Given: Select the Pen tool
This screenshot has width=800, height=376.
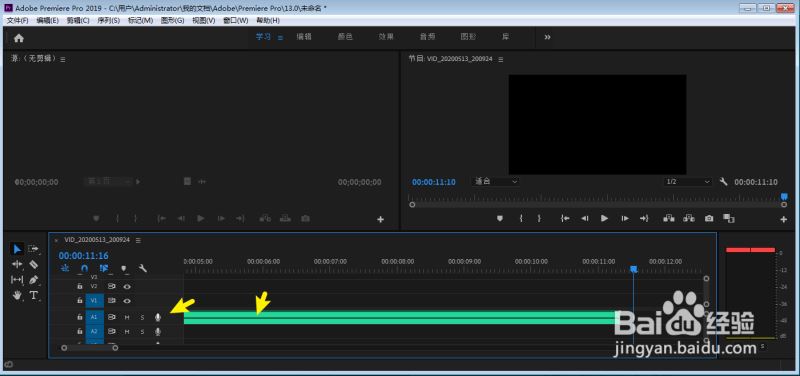Looking at the screenshot, I should pos(34,280).
